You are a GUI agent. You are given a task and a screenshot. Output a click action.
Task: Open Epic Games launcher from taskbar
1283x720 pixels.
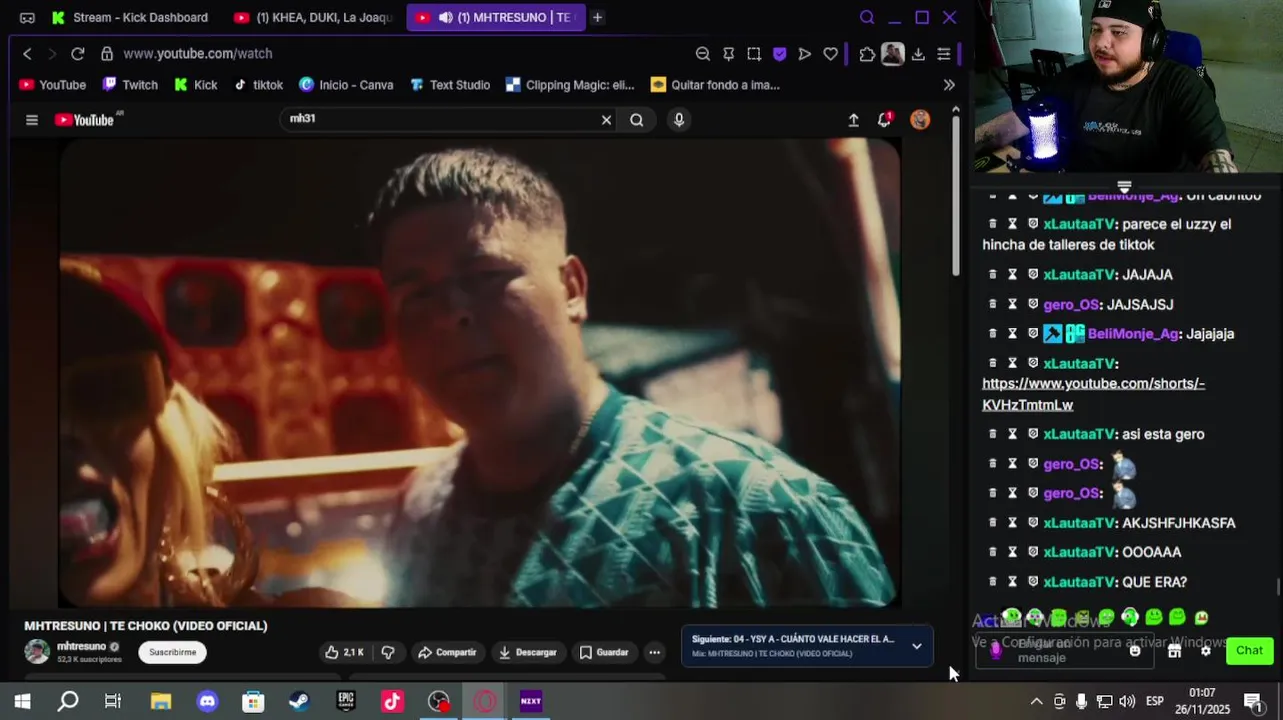[346, 701]
